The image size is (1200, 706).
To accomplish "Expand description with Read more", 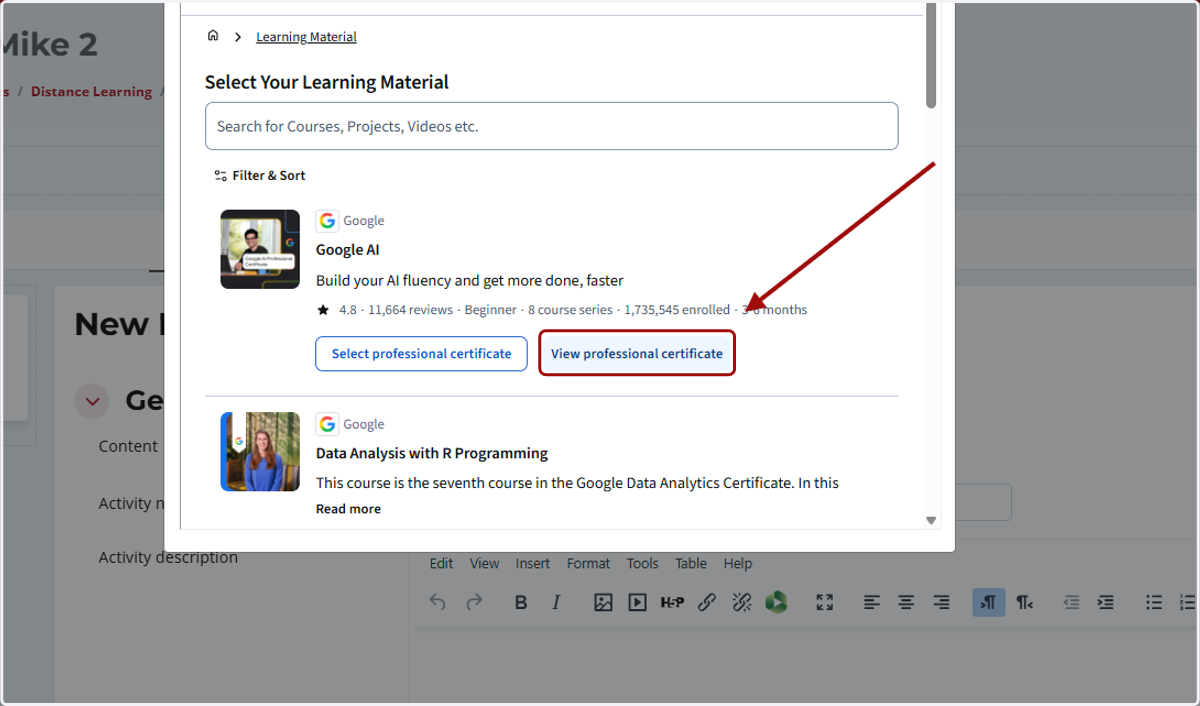I will coord(348,509).
